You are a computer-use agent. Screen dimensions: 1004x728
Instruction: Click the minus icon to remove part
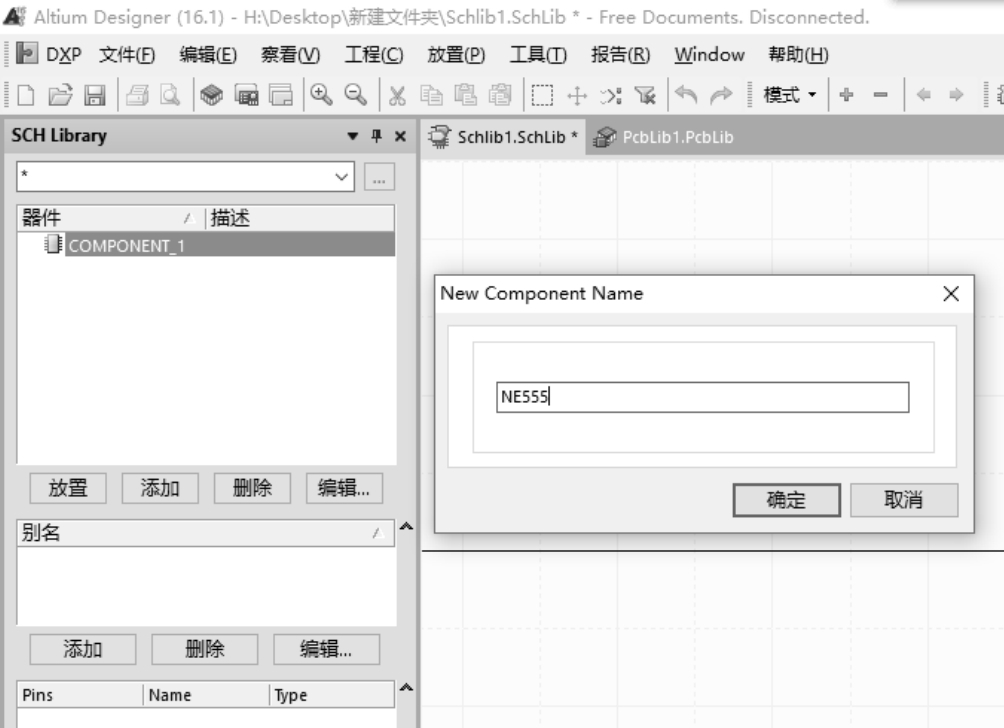coord(880,95)
